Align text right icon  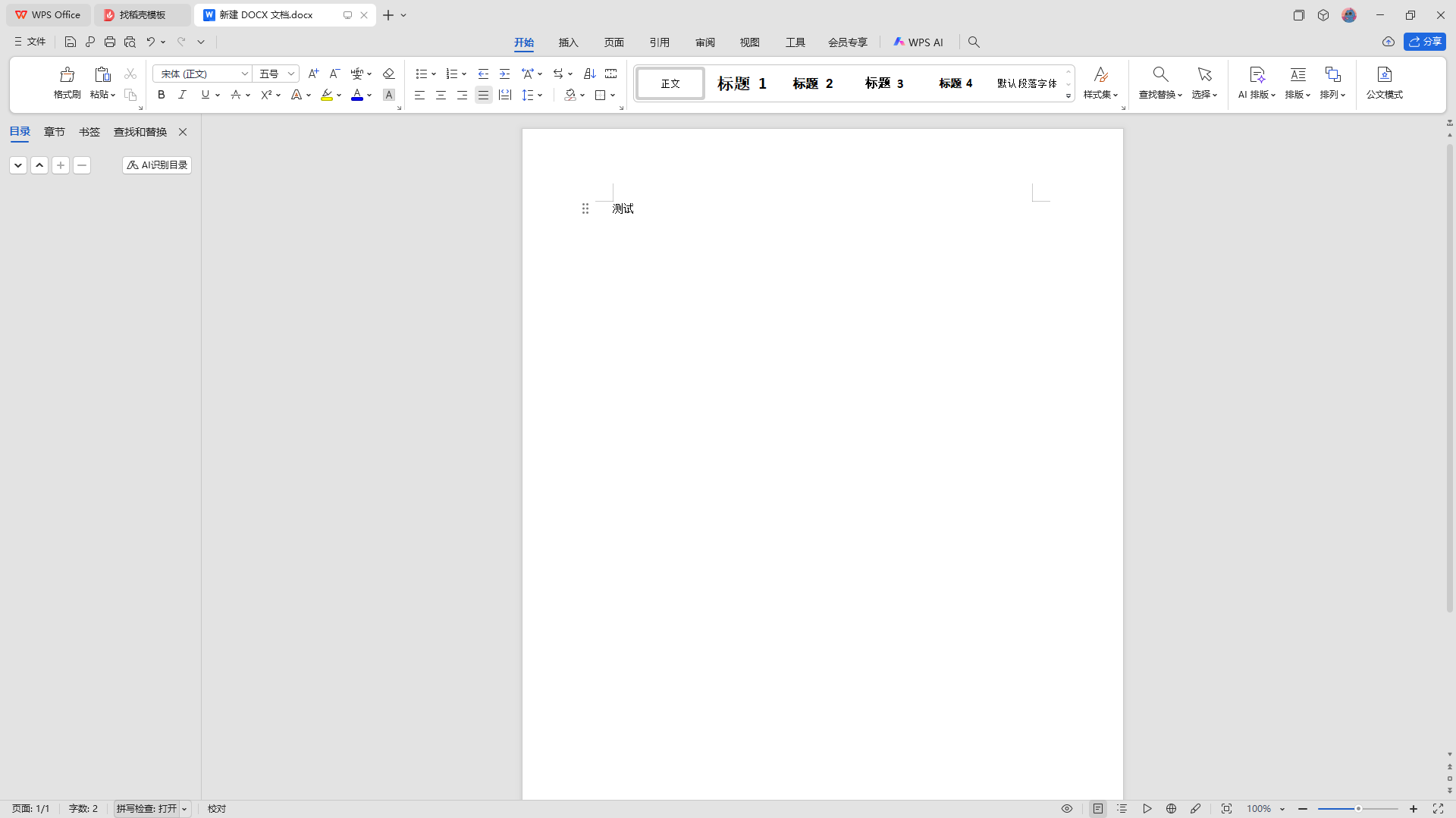(462, 95)
